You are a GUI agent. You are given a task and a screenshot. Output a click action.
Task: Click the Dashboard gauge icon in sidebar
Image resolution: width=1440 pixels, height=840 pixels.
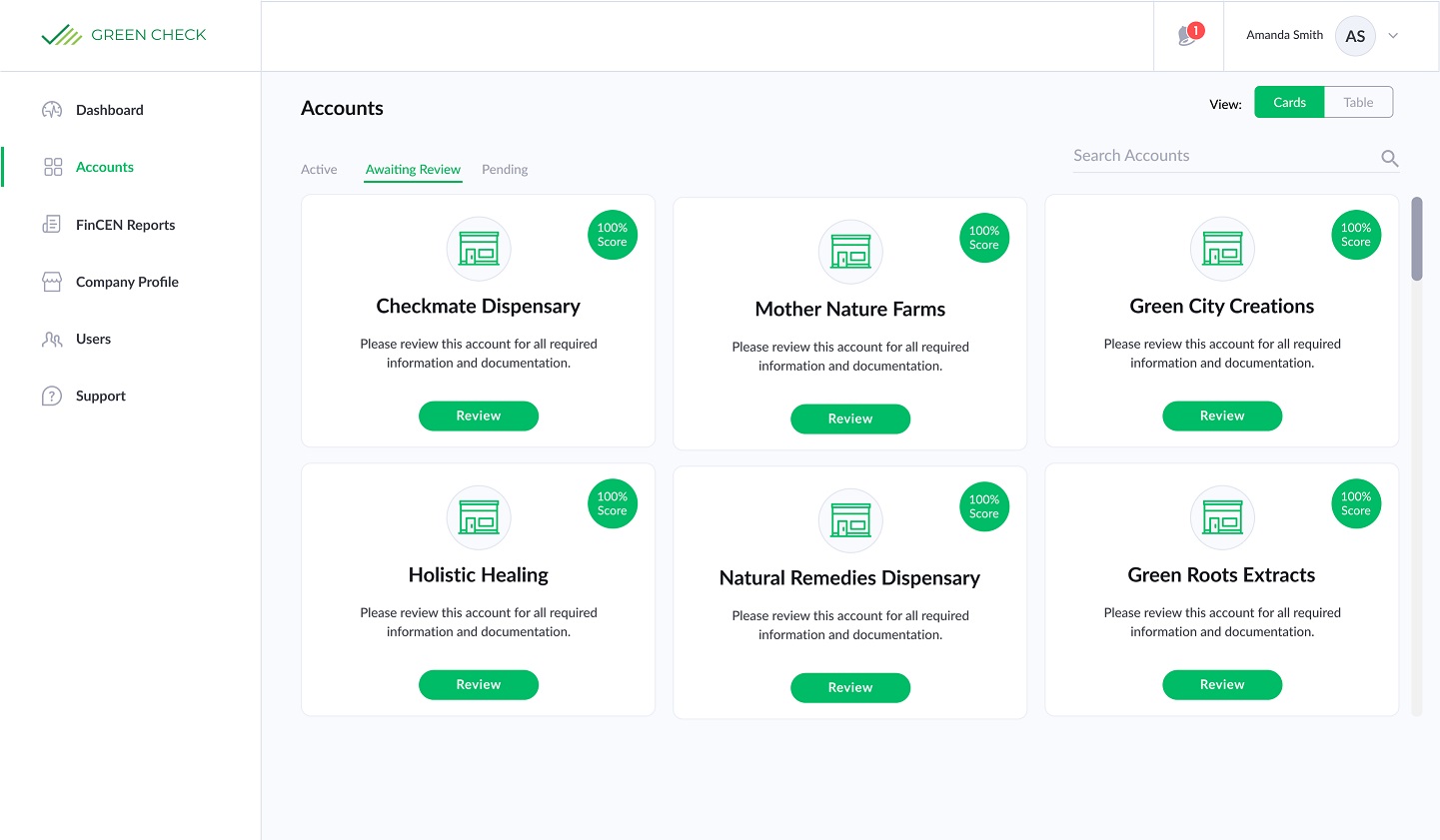[52, 110]
